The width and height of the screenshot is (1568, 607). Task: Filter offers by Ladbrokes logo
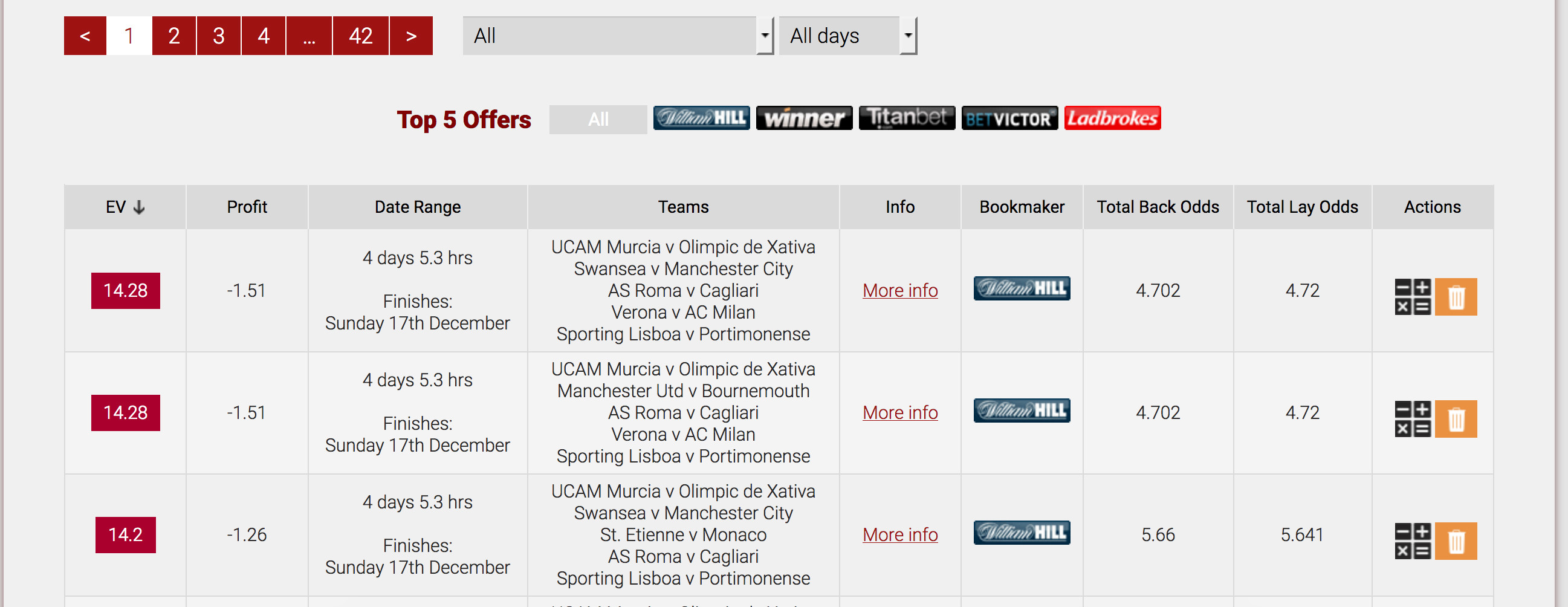click(1113, 118)
